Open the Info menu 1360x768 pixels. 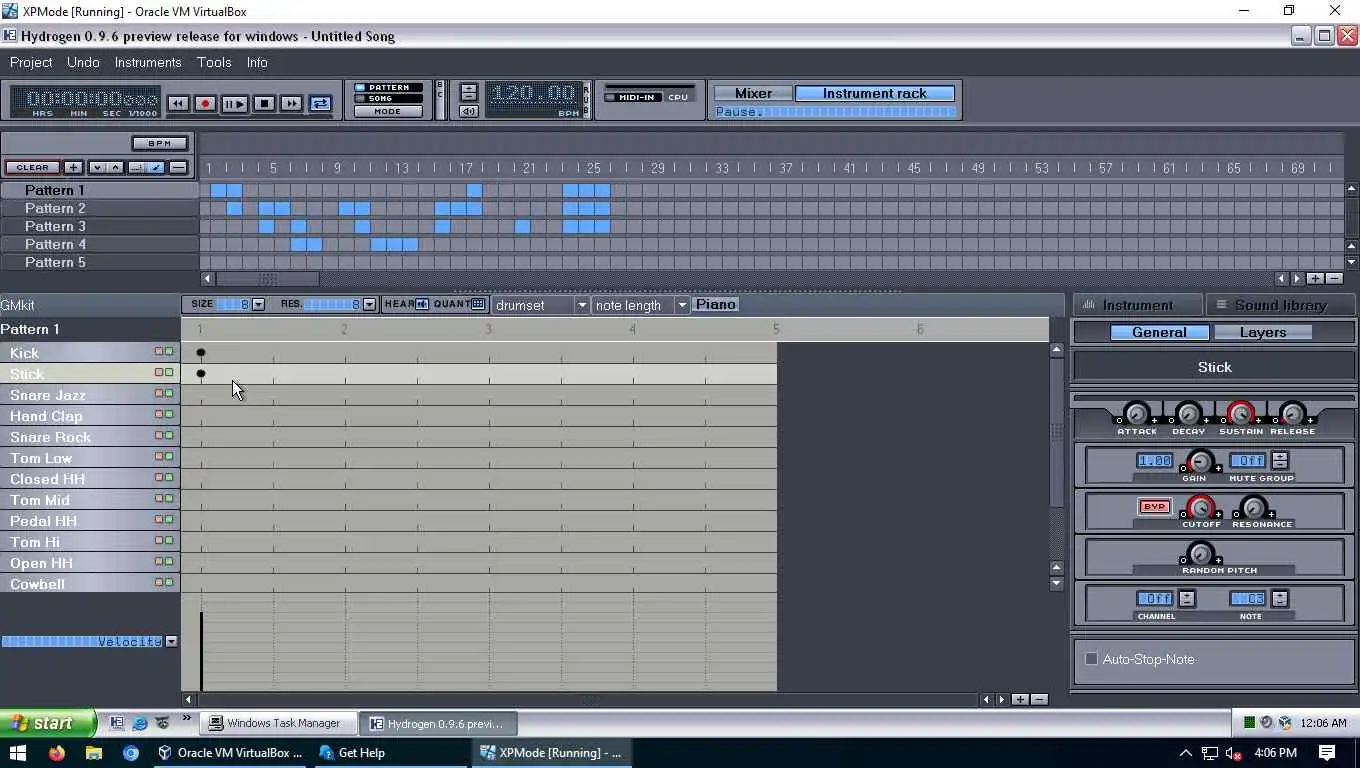257,62
